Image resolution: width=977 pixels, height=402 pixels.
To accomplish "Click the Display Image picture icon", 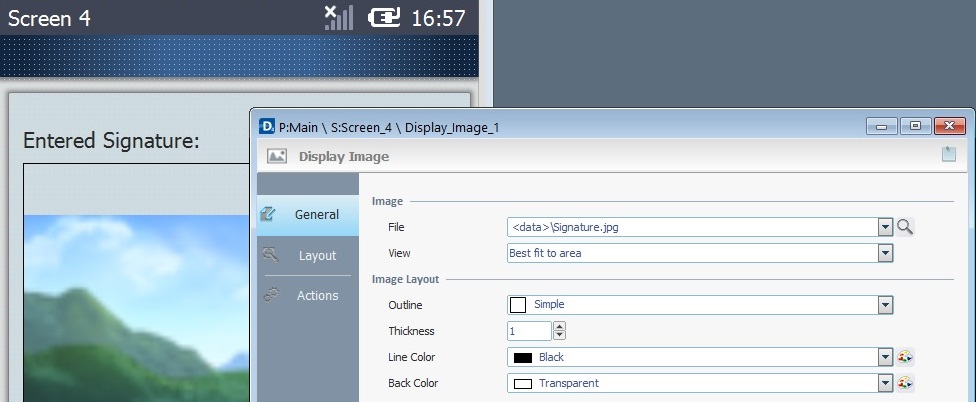I will (277, 156).
